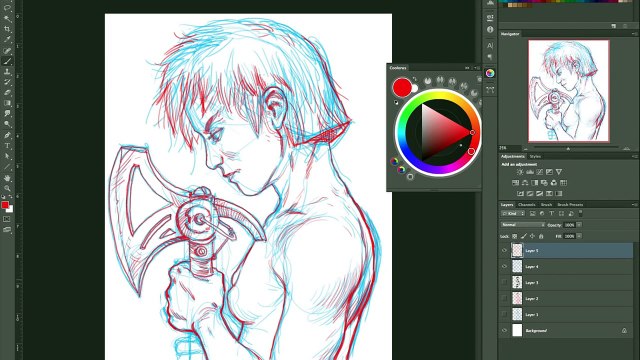Select the Hand tool
The image size is (640, 360).
point(7,178)
